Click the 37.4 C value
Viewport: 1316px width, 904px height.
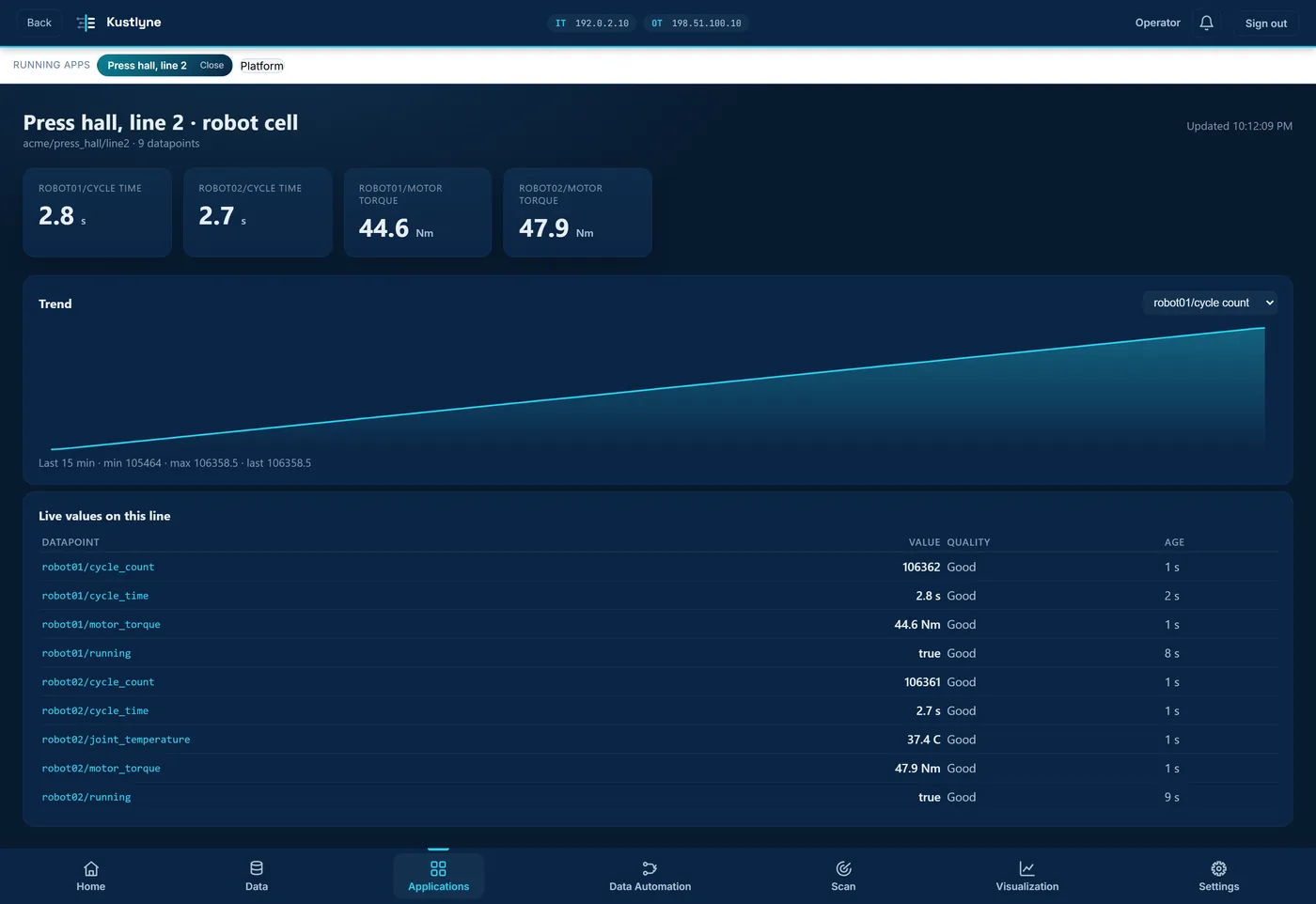pyautogui.click(x=923, y=740)
